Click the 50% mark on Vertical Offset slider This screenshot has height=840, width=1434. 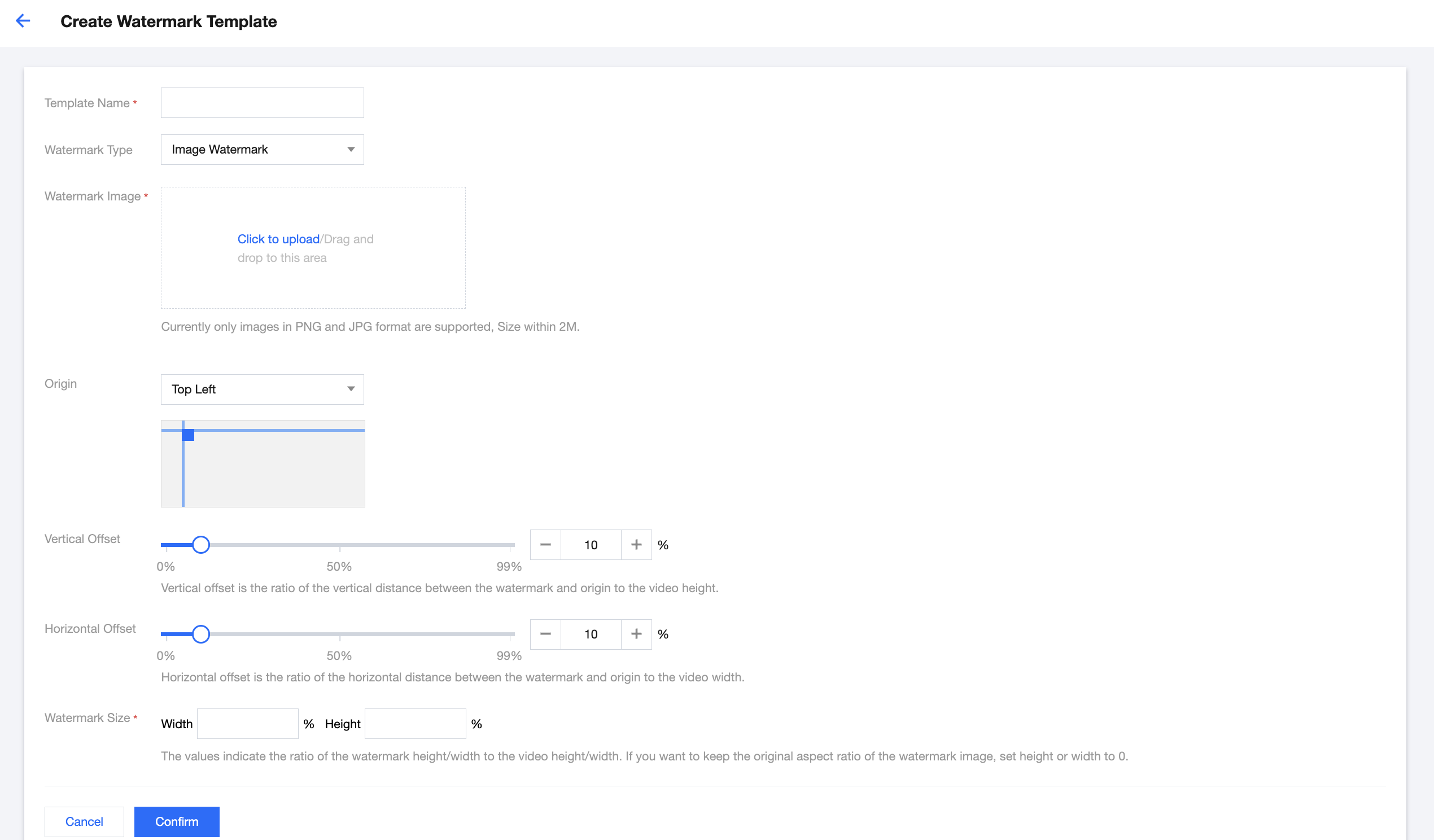point(340,545)
